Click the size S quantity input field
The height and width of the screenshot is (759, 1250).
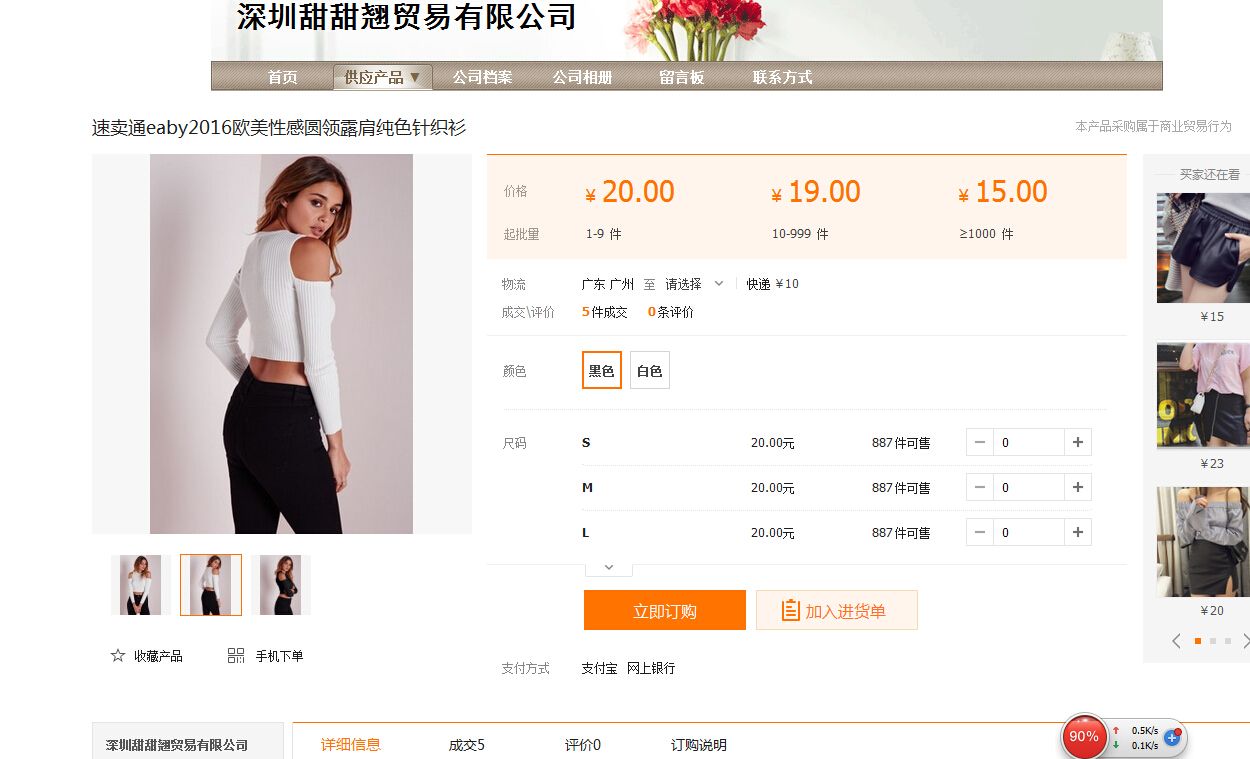1028,442
